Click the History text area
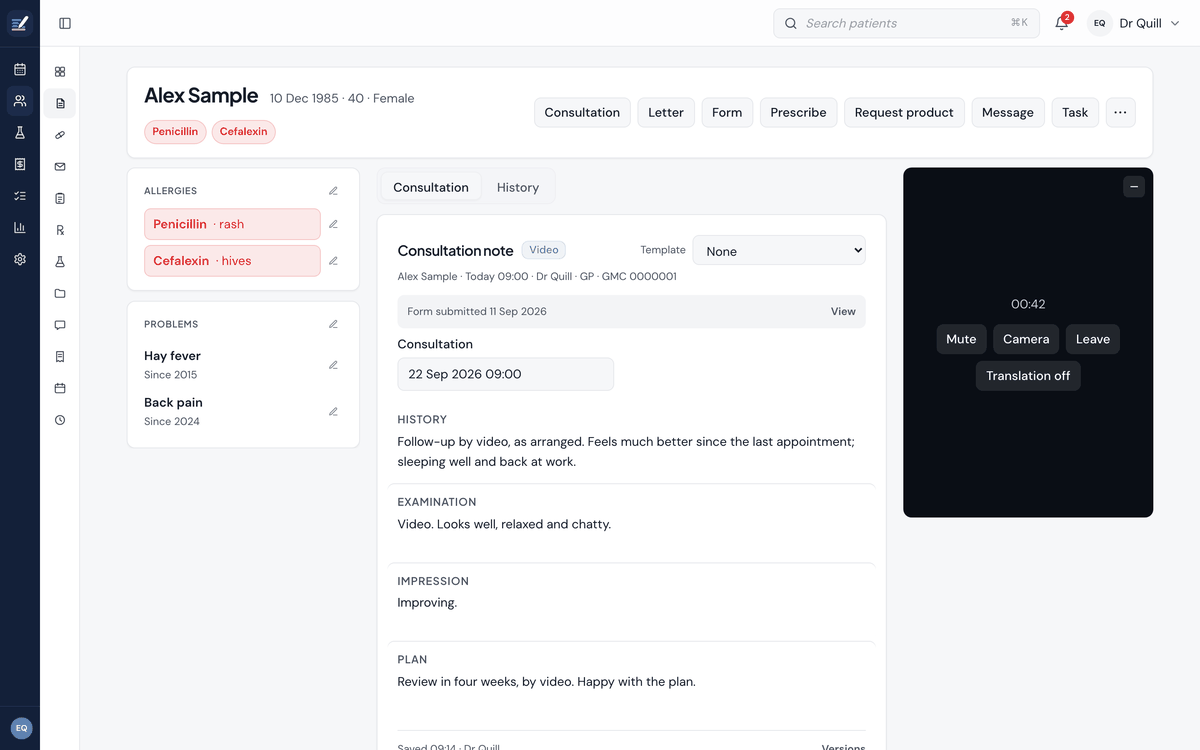1200x750 pixels. pyautogui.click(x=631, y=452)
